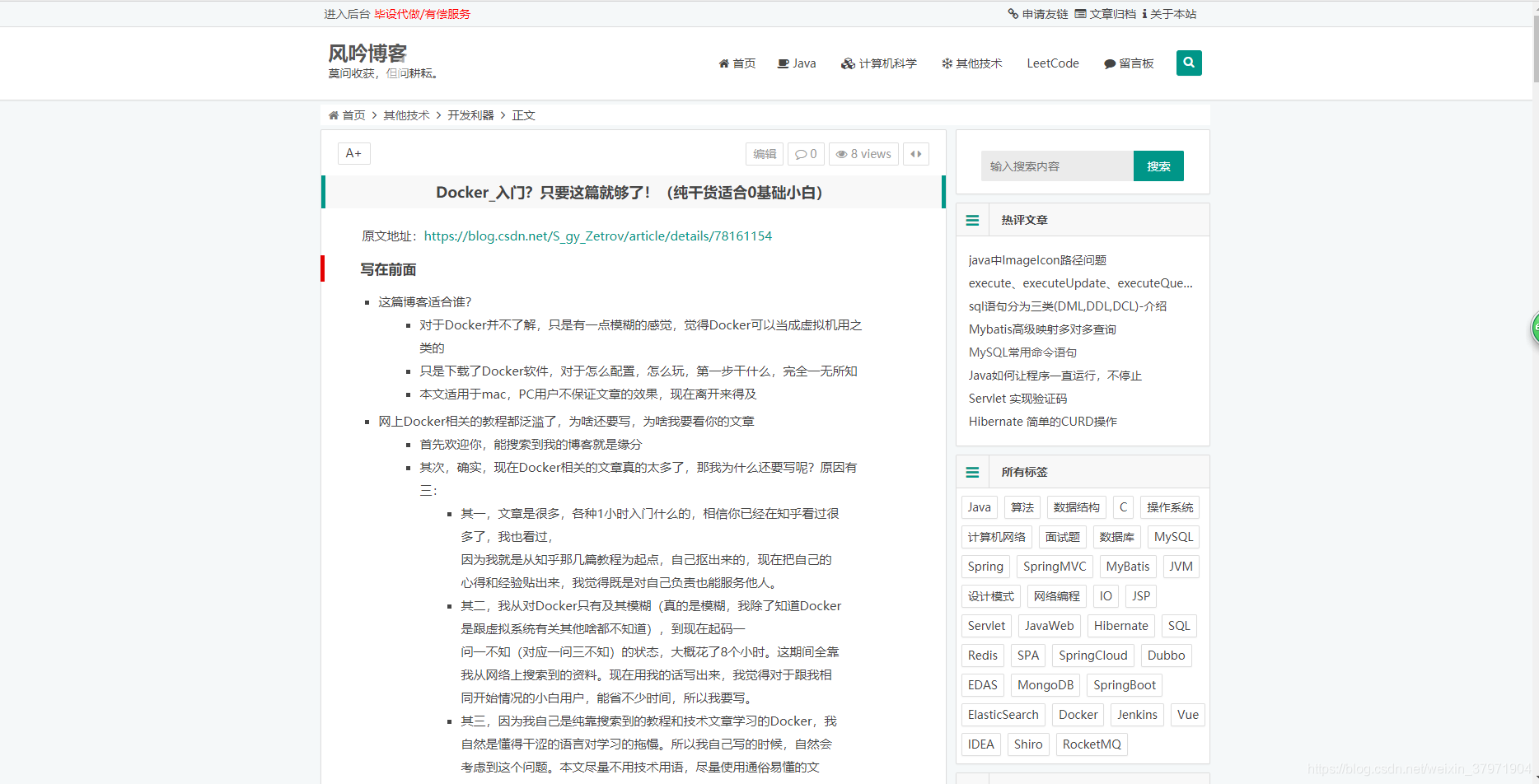Select the JSP tag

coord(1141,596)
